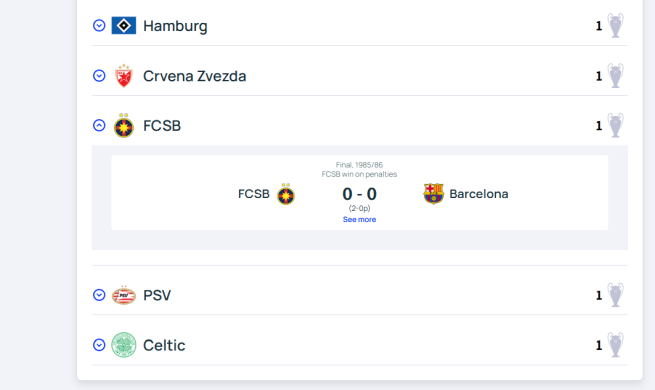Click the Barcelona crest in the final
The image size is (655, 390).
coord(434,194)
